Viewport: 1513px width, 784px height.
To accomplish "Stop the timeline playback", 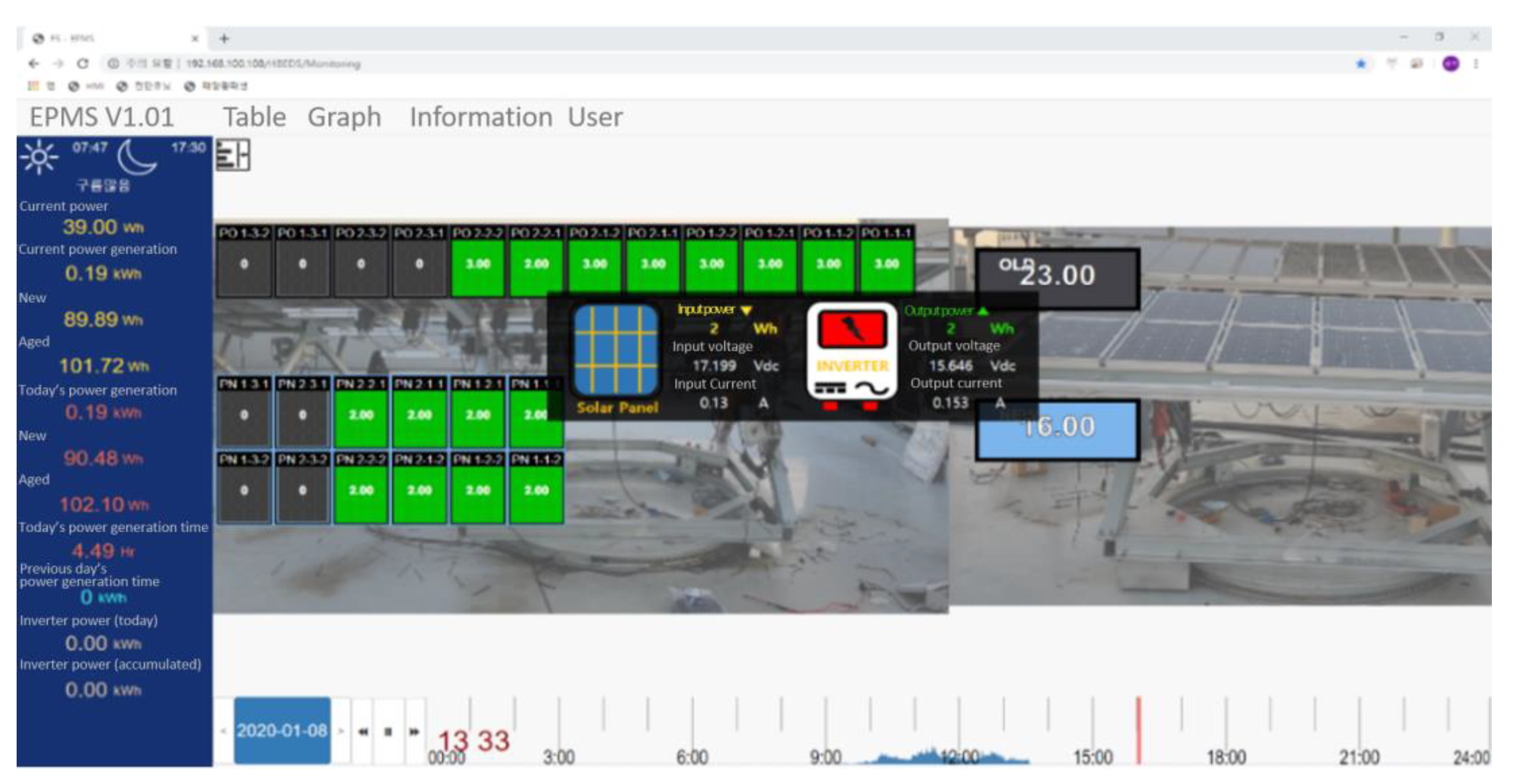I will [388, 731].
